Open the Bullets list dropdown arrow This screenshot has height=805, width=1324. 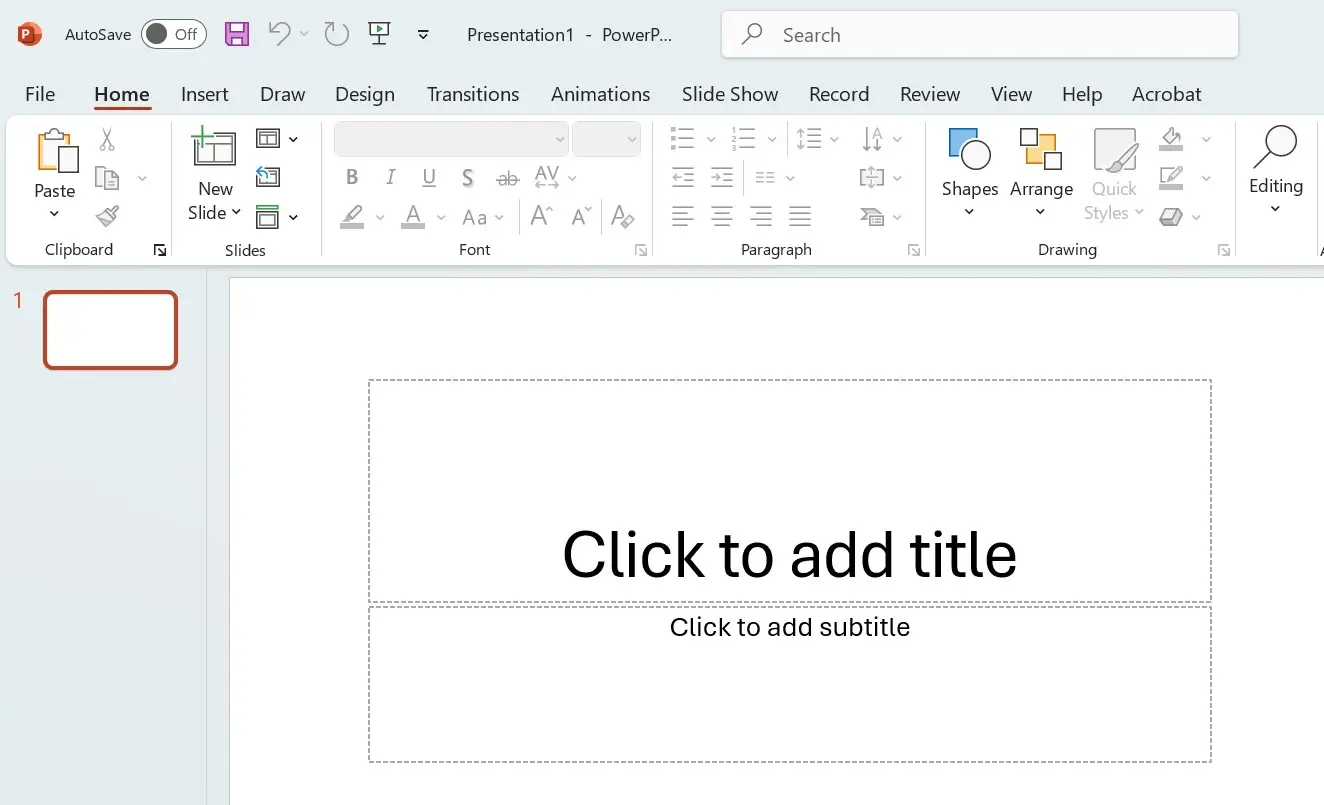710,138
